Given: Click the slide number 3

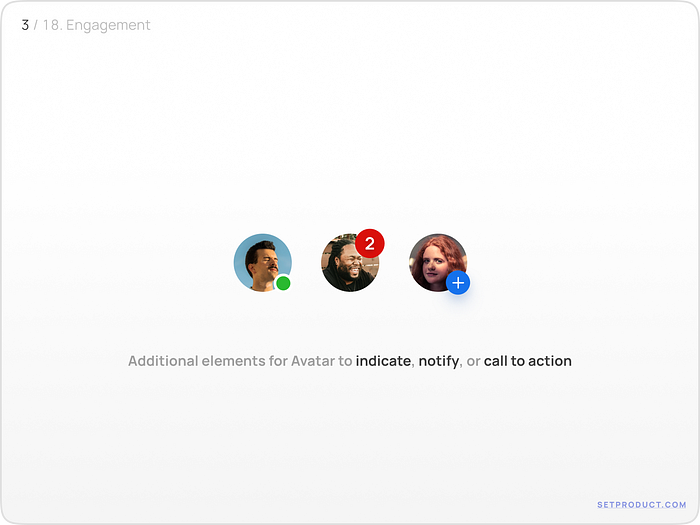Looking at the screenshot, I should [25, 25].
